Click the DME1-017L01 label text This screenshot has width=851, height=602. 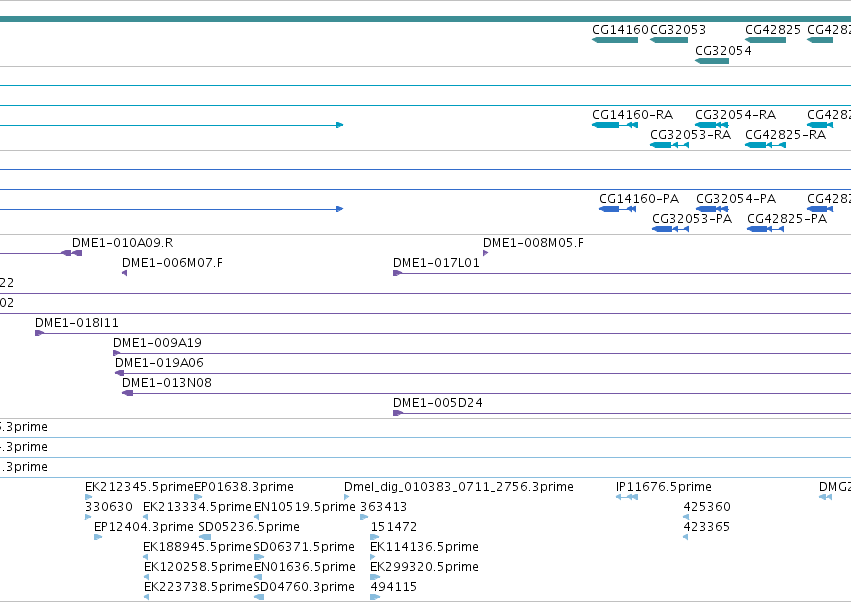click(436, 263)
